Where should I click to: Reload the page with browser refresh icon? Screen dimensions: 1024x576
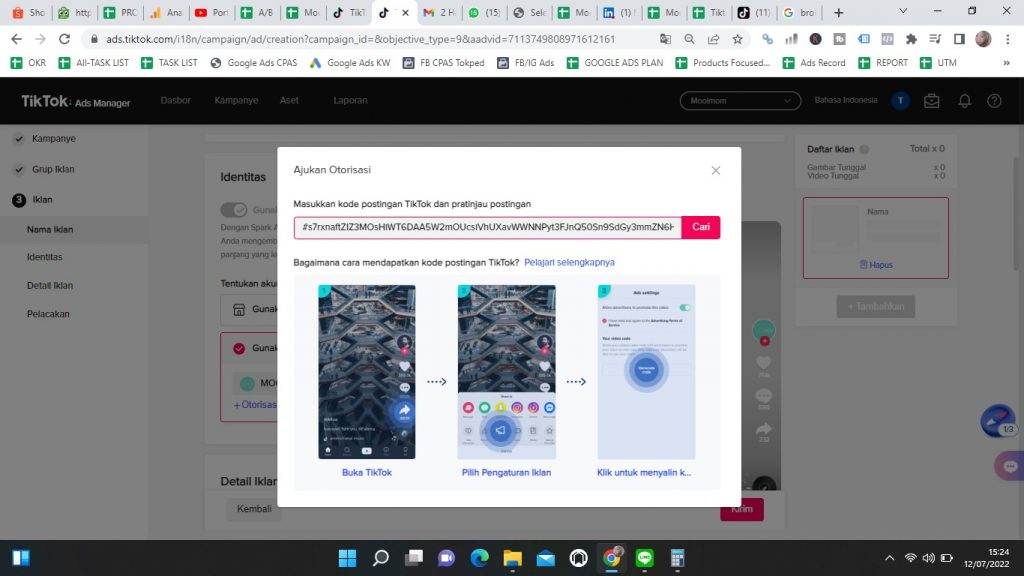65,39
